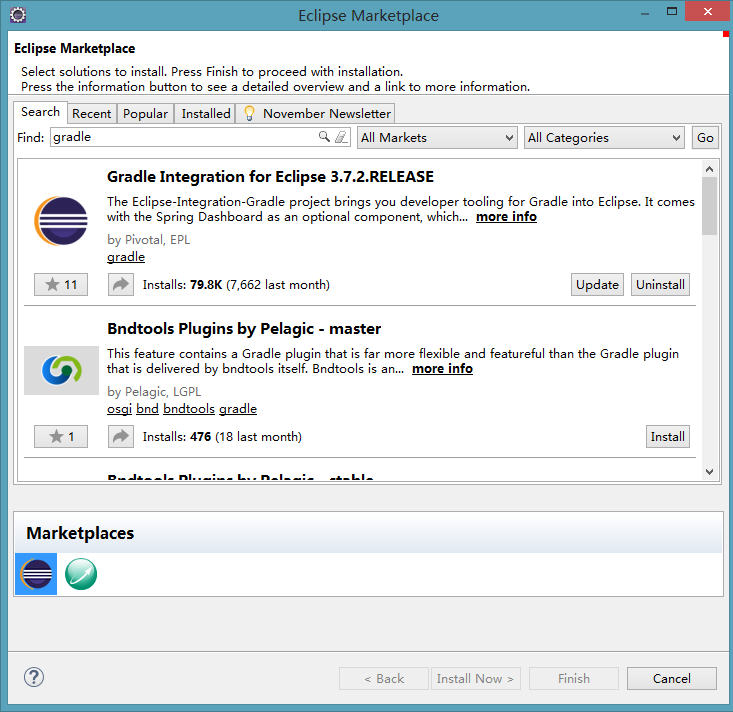The height and width of the screenshot is (712, 733).
Task: Click the 'by Pelagic, LGPL' text
Action: click(x=154, y=391)
